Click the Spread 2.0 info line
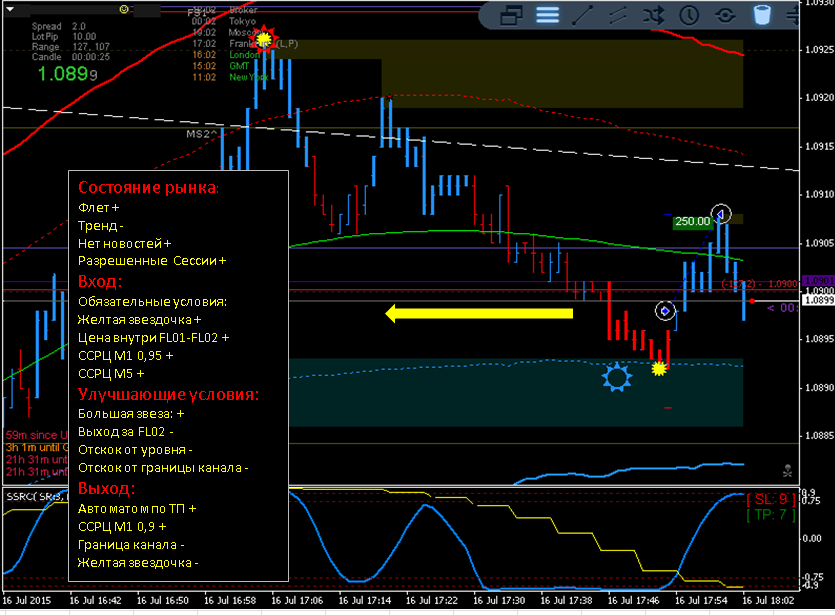This screenshot has height=615, width=835. pos(59,26)
